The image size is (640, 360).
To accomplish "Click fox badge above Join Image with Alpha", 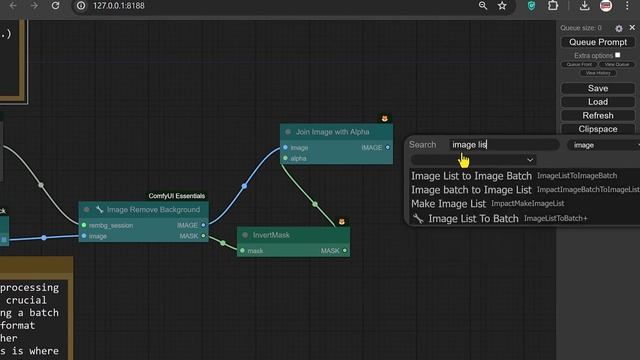I will click(x=384, y=118).
